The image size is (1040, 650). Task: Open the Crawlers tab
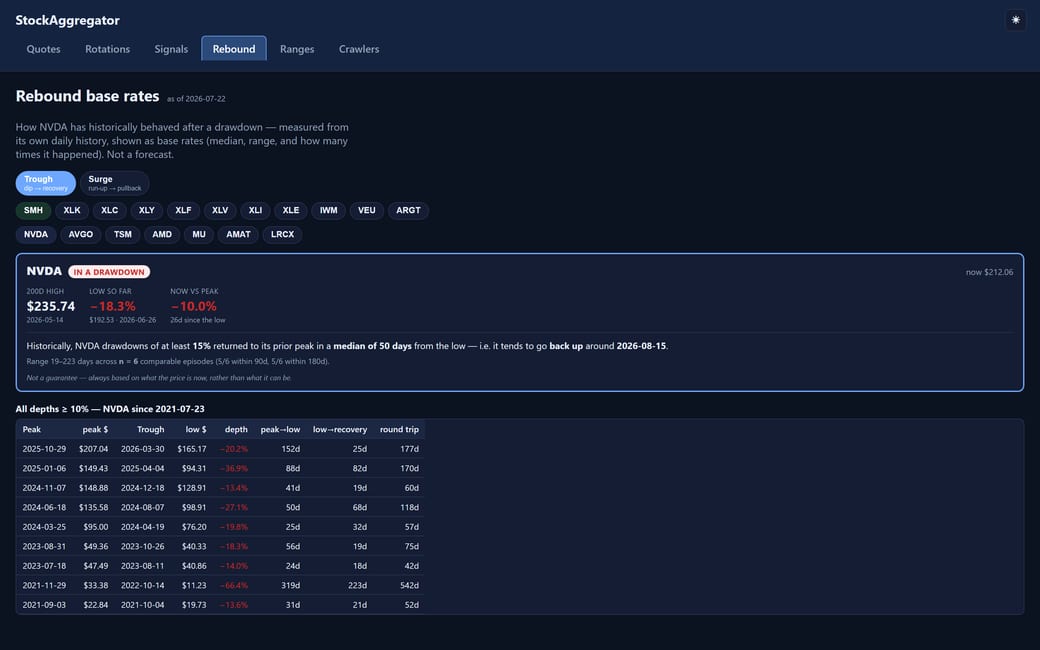359,49
